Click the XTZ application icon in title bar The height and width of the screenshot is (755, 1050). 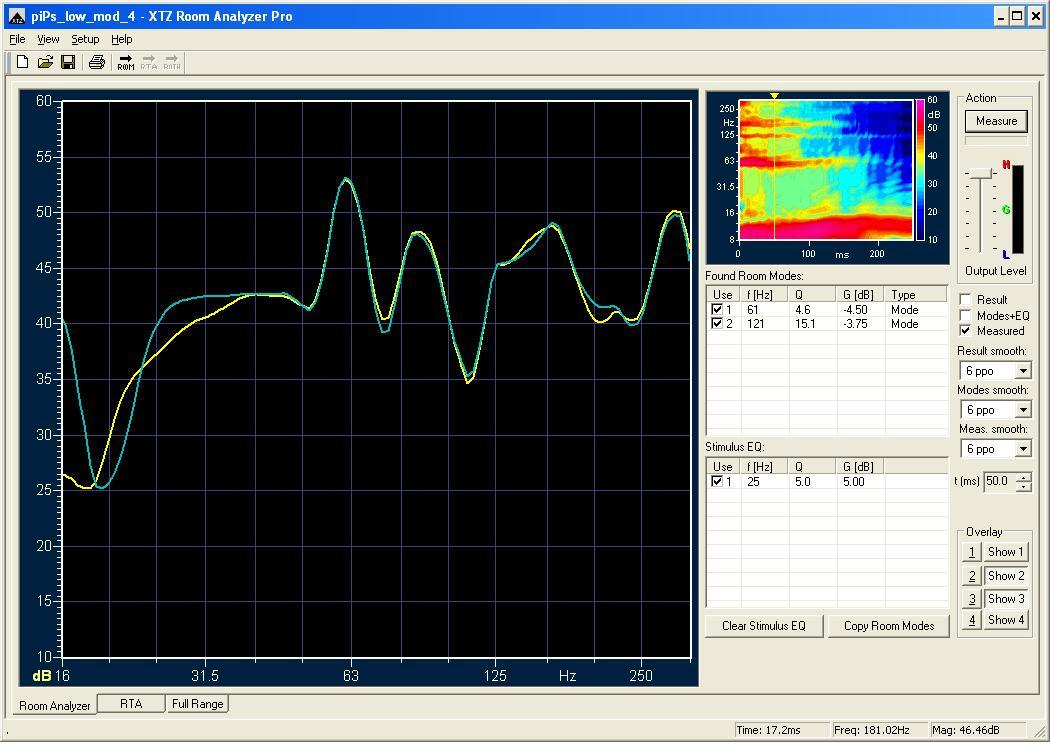[x=17, y=16]
